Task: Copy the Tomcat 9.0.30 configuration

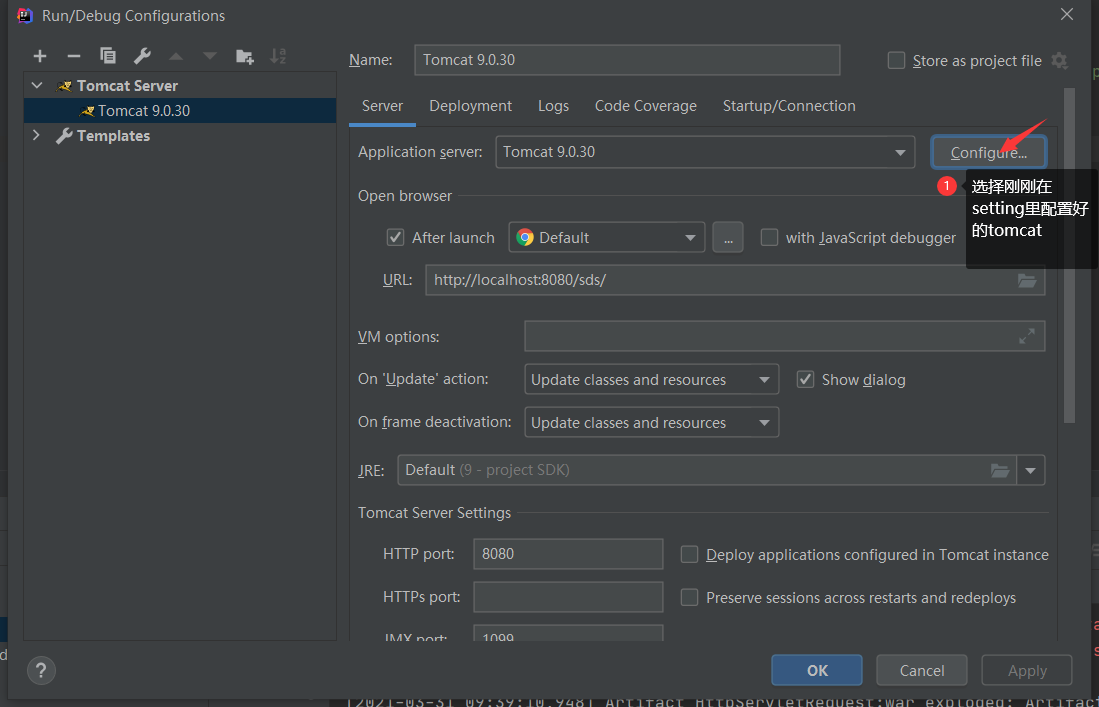Action: pyautogui.click(x=107, y=56)
